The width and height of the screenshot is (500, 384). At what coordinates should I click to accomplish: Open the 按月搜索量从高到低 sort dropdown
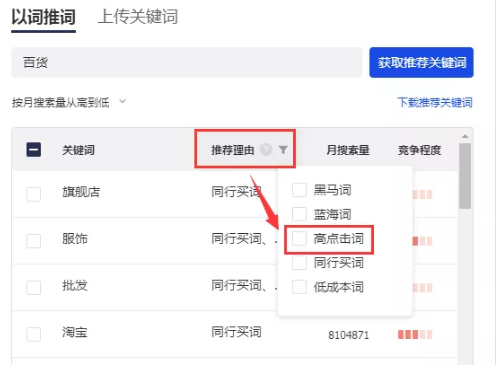(69, 102)
